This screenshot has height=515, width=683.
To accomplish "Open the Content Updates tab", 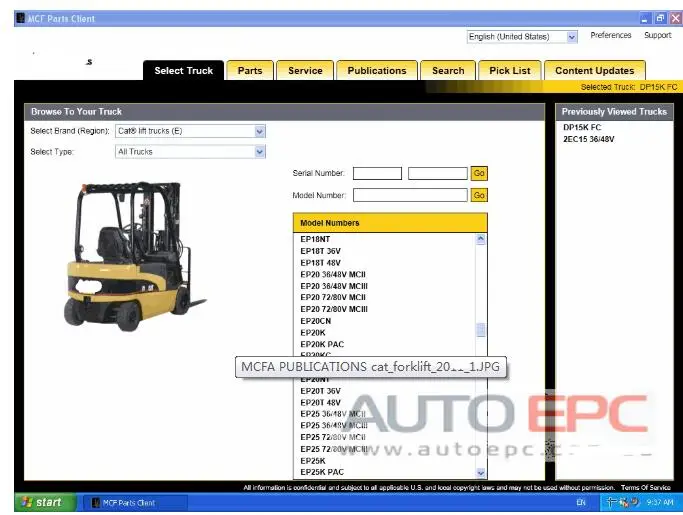I will [x=595, y=71].
